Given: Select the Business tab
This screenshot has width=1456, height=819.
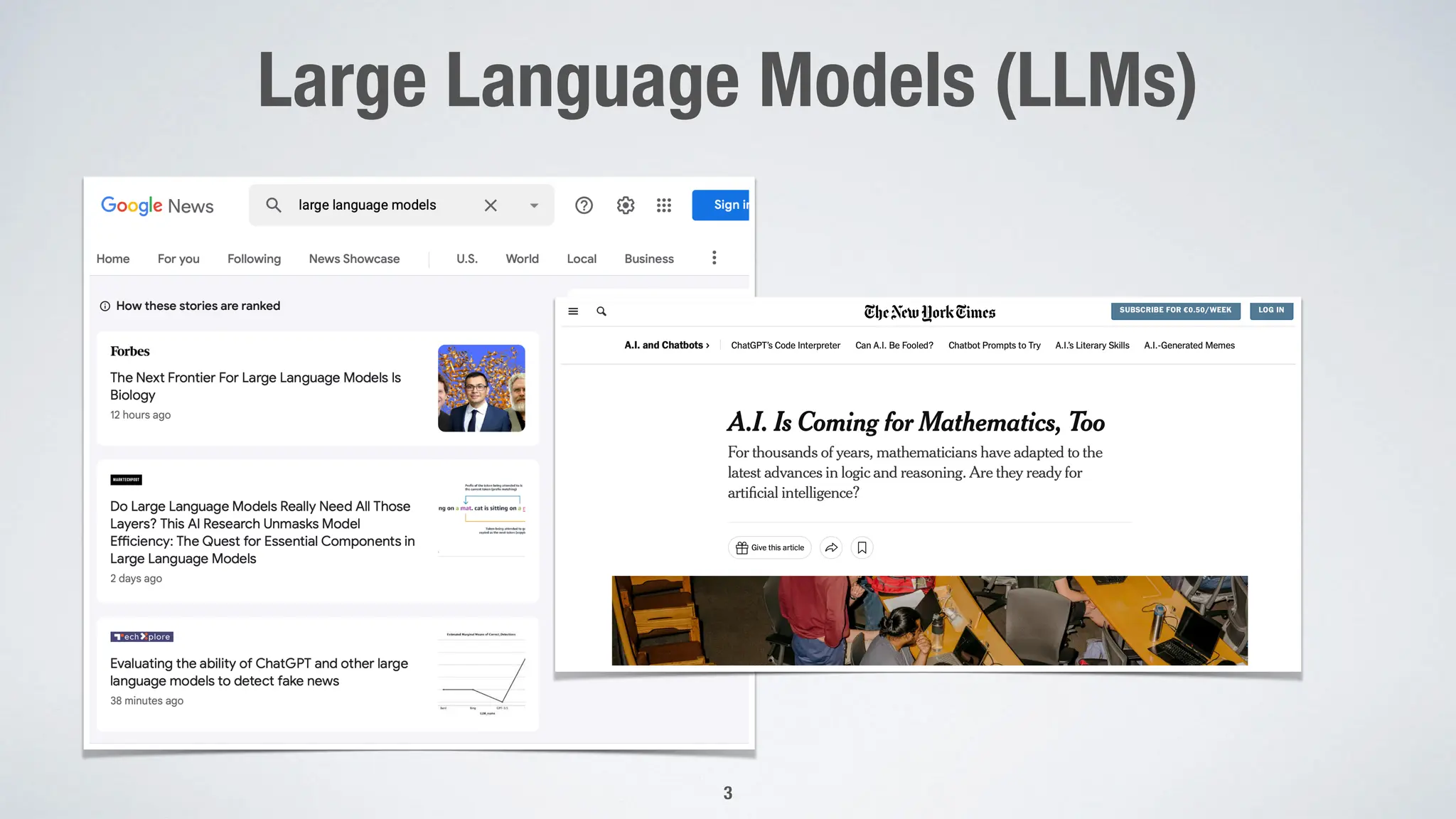Looking at the screenshot, I should tap(648, 259).
